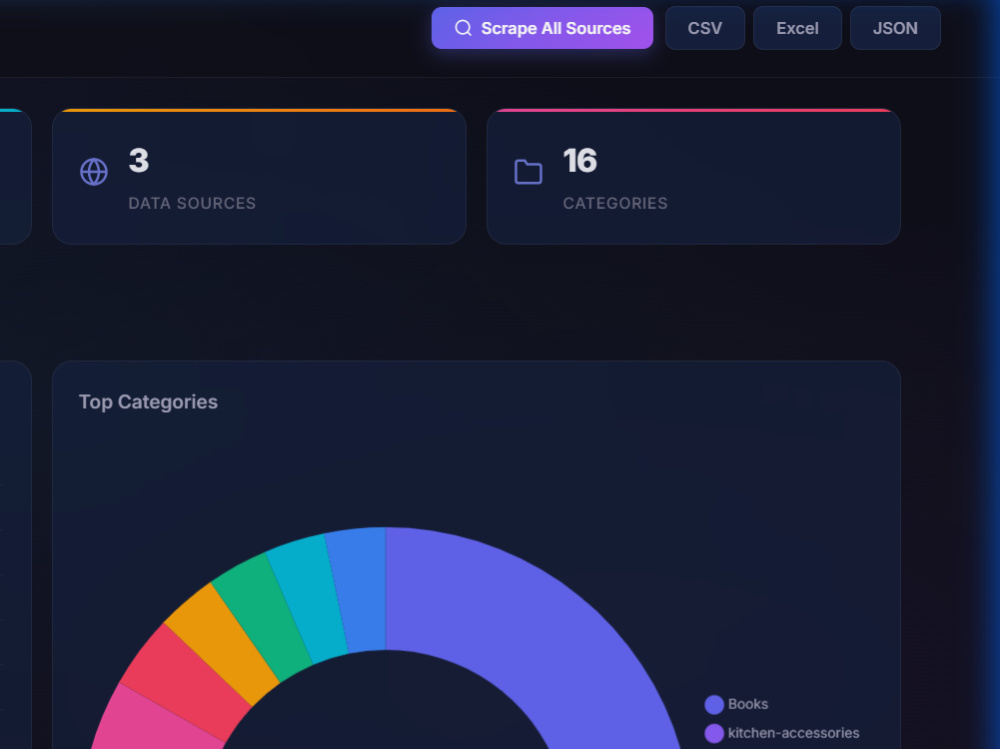This screenshot has width=1000, height=749.
Task: Select the Data Sources count 3
Action: pos(139,160)
